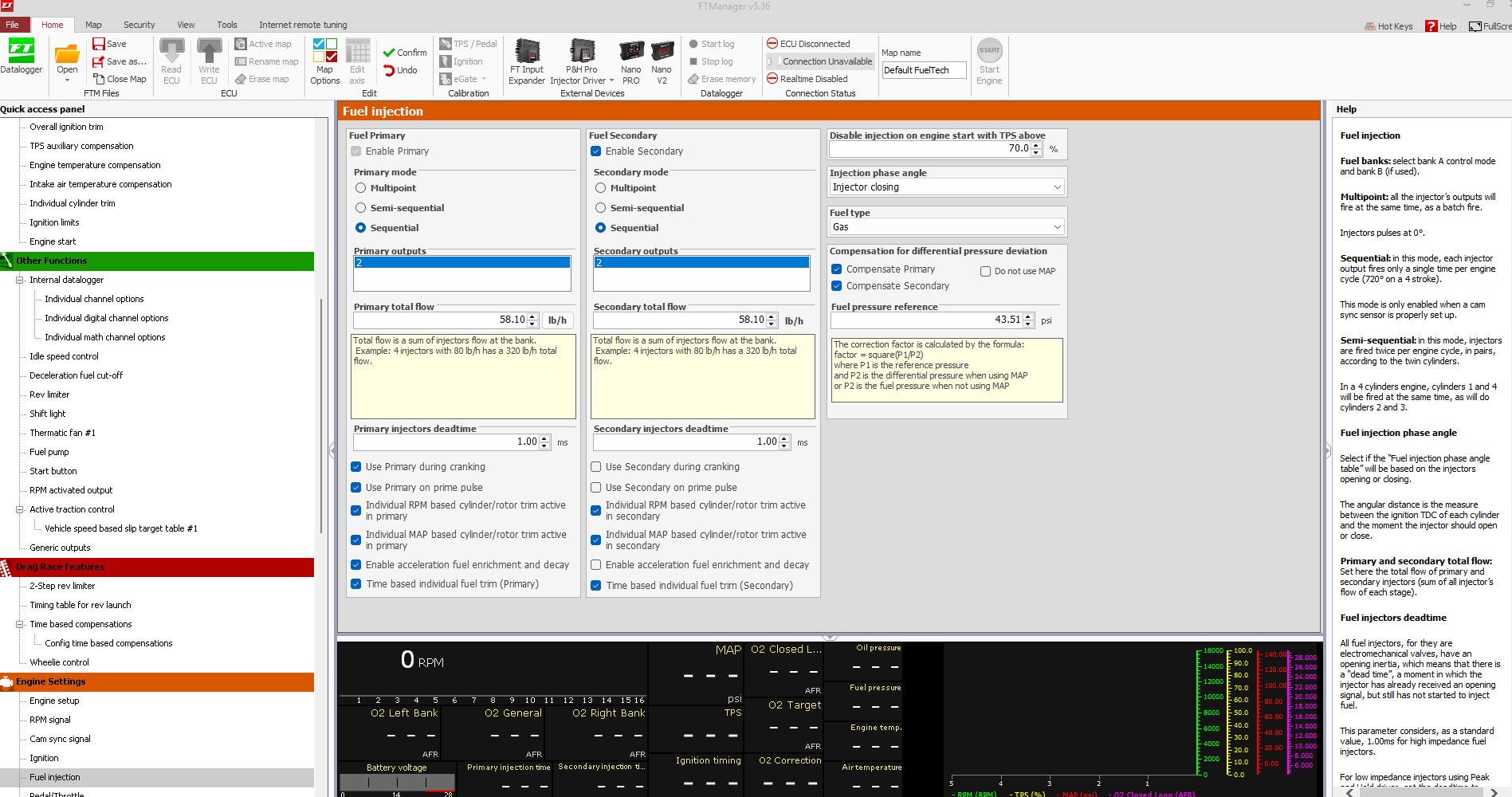Screen dimensions: 1512x797
Task: Disable the Enable Secondary checkbox
Action: 596,151
